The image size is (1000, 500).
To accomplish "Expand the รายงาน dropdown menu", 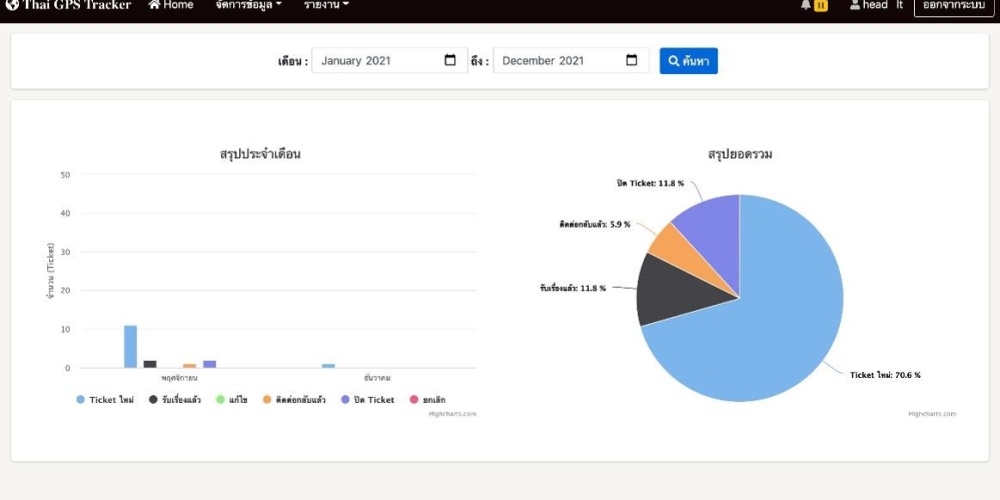I will (x=326, y=5).
